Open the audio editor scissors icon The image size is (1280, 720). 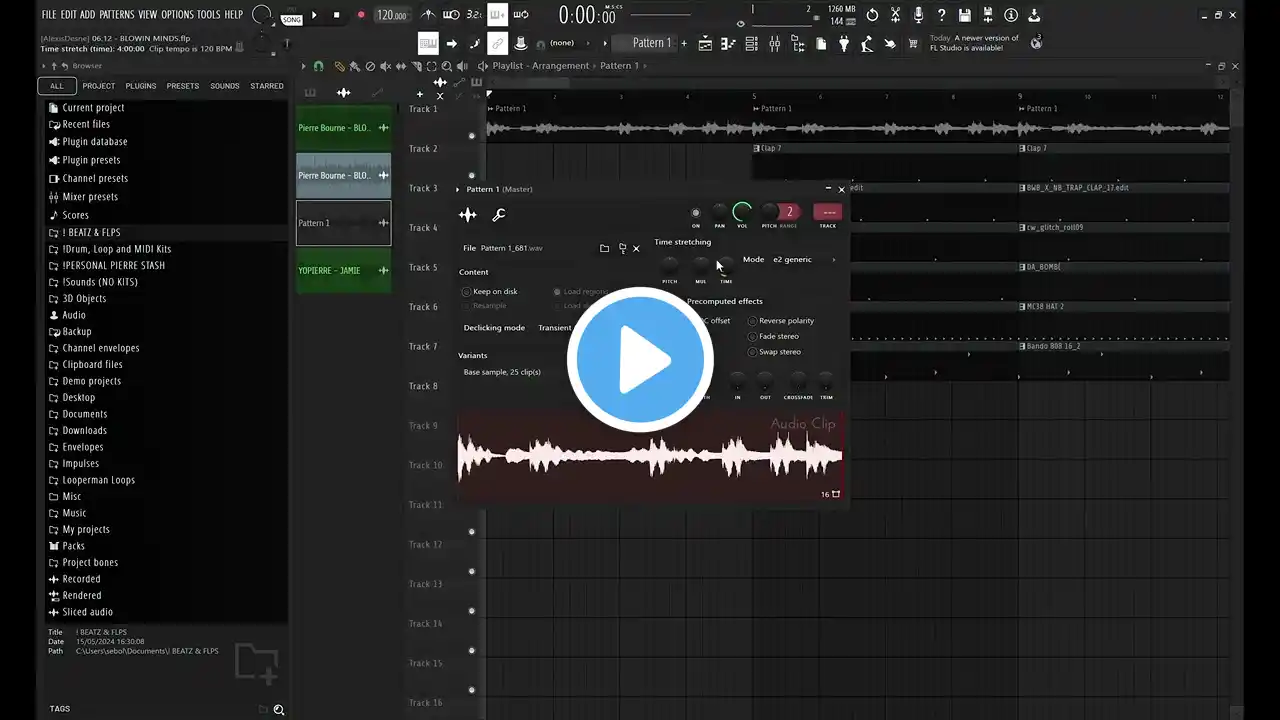[x=895, y=15]
